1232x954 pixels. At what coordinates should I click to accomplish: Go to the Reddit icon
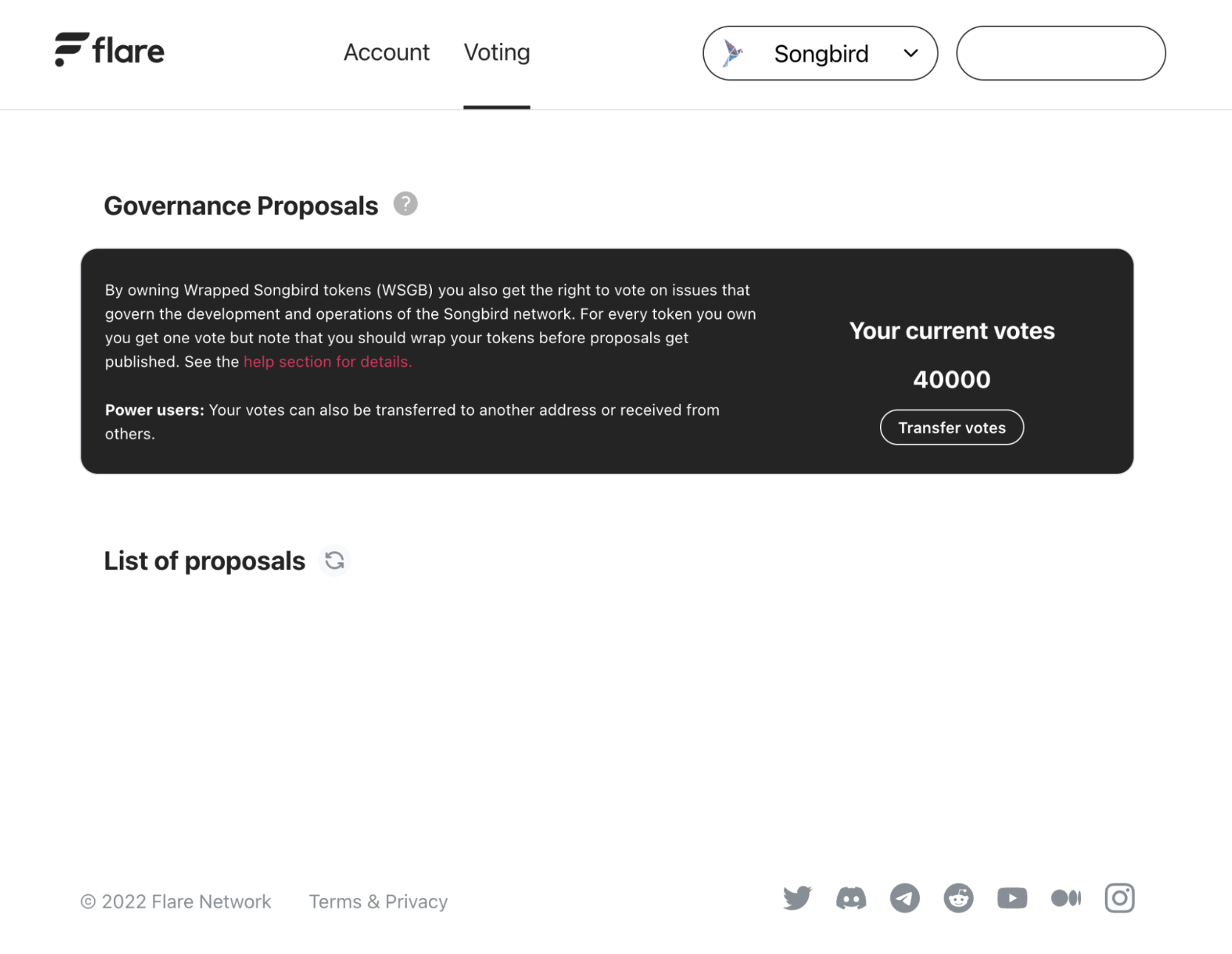(958, 898)
